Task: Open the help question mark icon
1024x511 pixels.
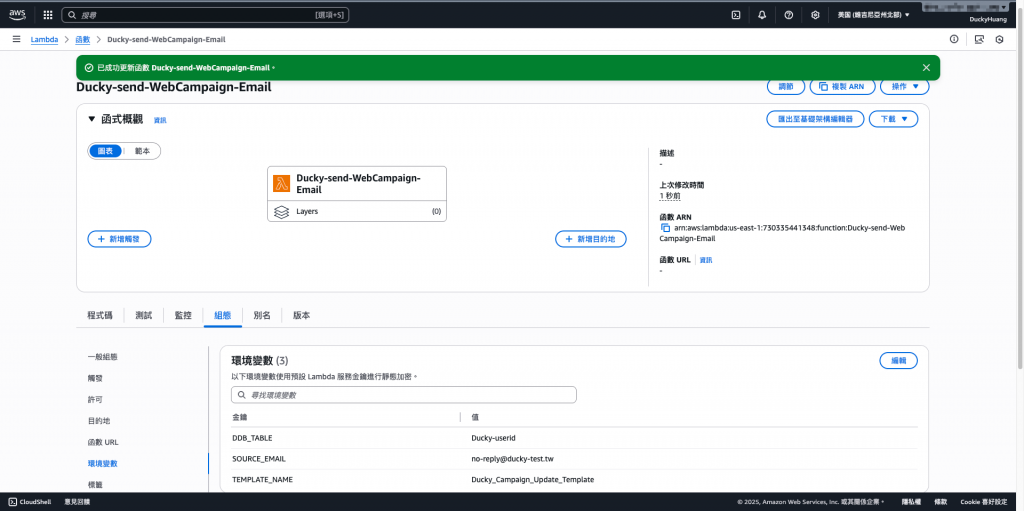Action: [789, 14]
